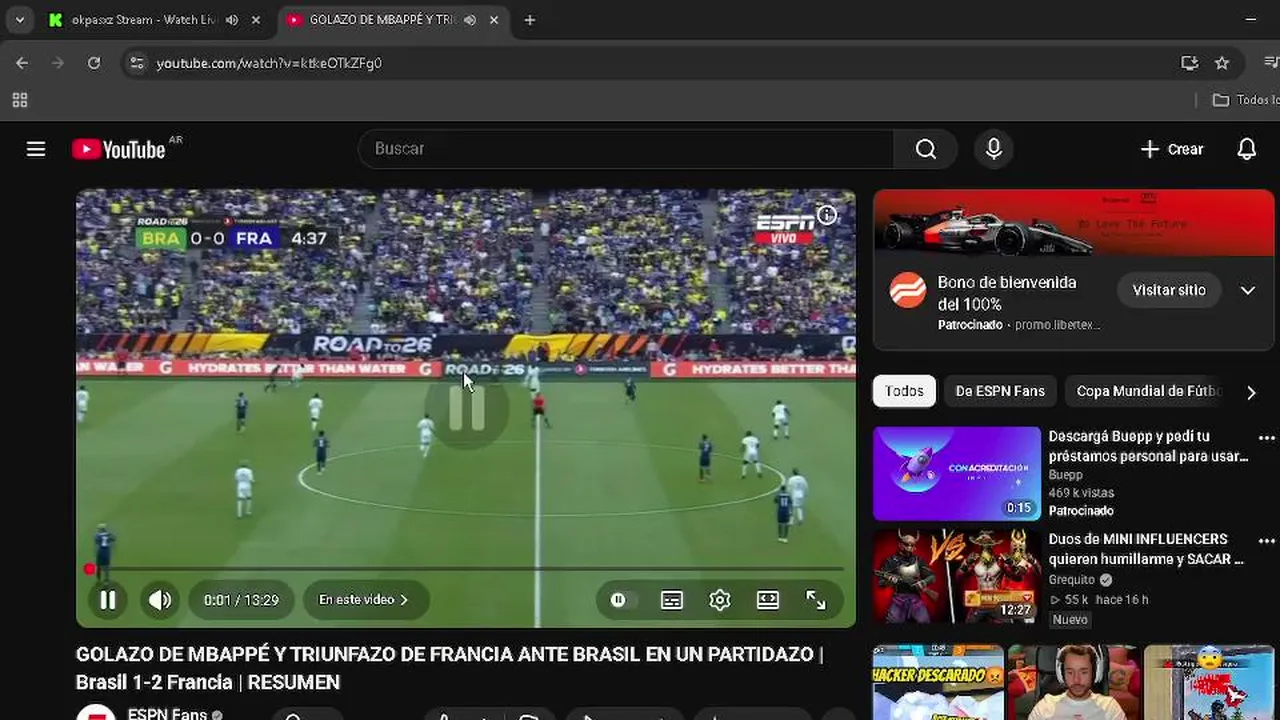1280x720 pixels.
Task: Open a new browser tab
Action: tap(530, 20)
